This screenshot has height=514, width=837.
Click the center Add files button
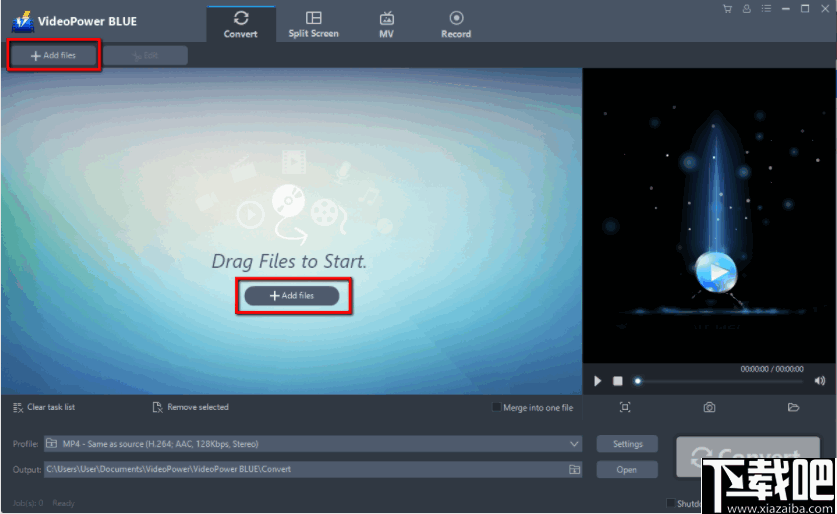click(x=292, y=295)
